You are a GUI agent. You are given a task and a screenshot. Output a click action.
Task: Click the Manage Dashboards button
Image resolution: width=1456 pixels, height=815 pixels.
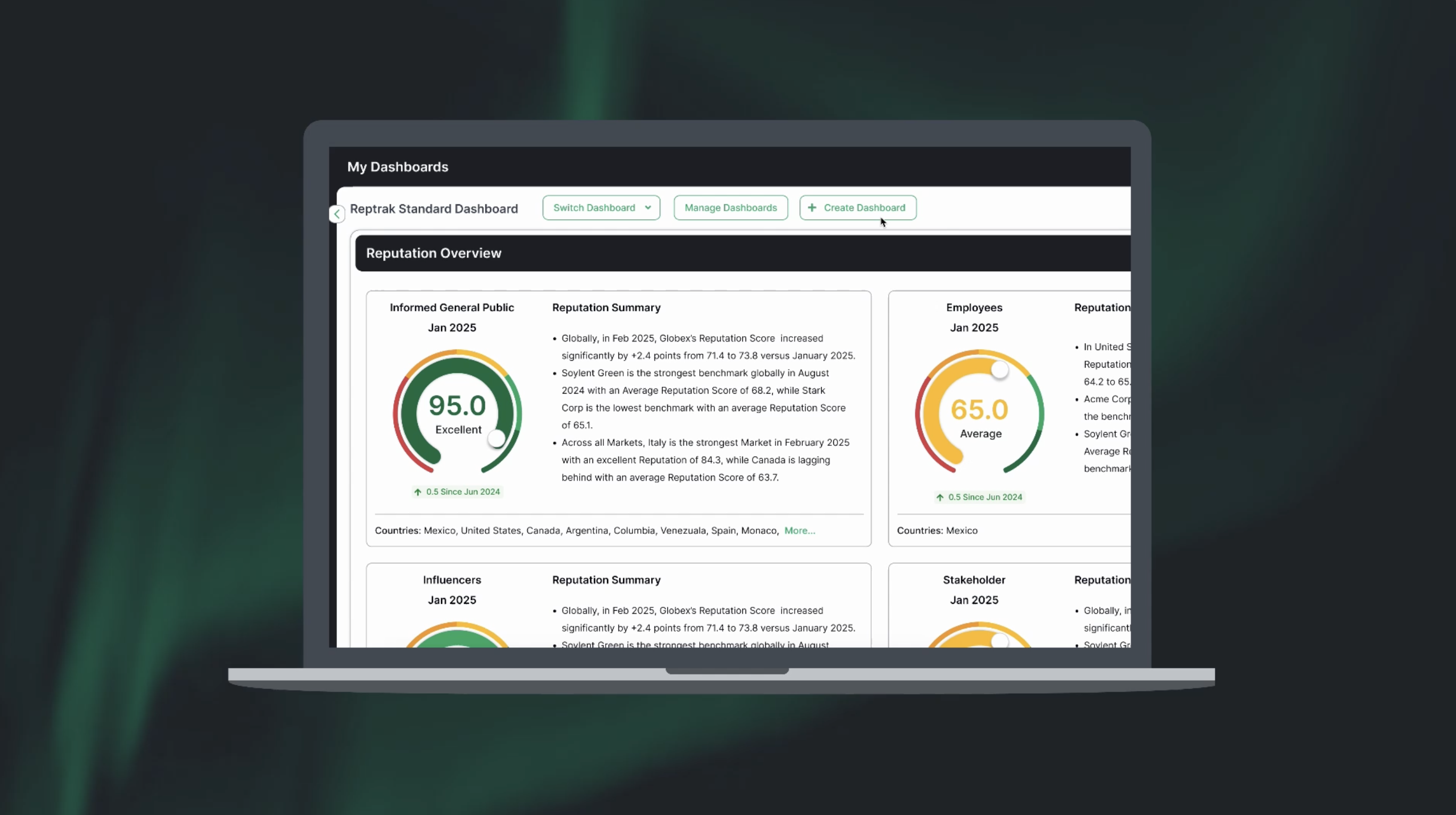[x=730, y=207]
